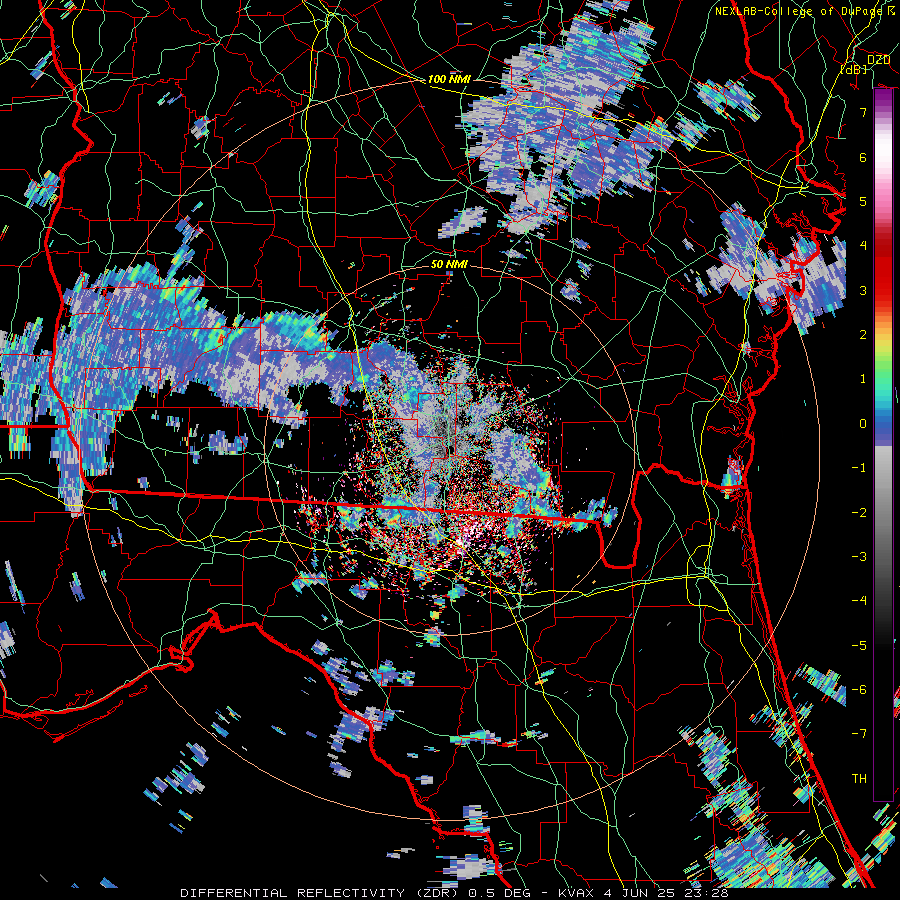Click the -5 scale value
The height and width of the screenshot is (900, 900).
click(x=859, y=646)
